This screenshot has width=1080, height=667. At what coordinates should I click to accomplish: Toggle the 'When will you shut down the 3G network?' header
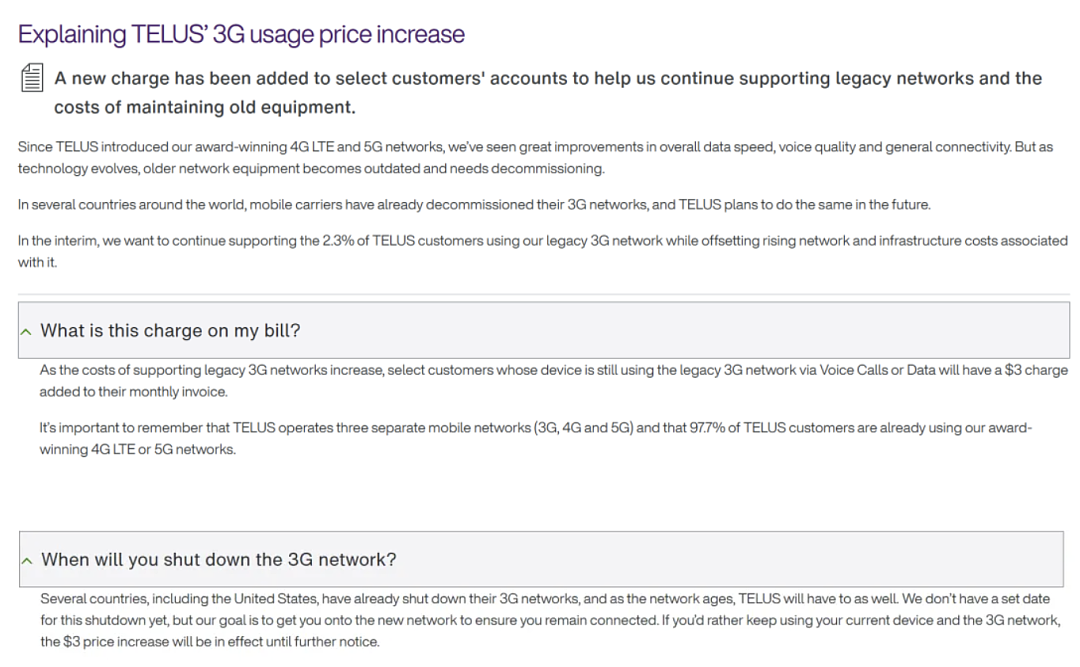coord(541,559)
